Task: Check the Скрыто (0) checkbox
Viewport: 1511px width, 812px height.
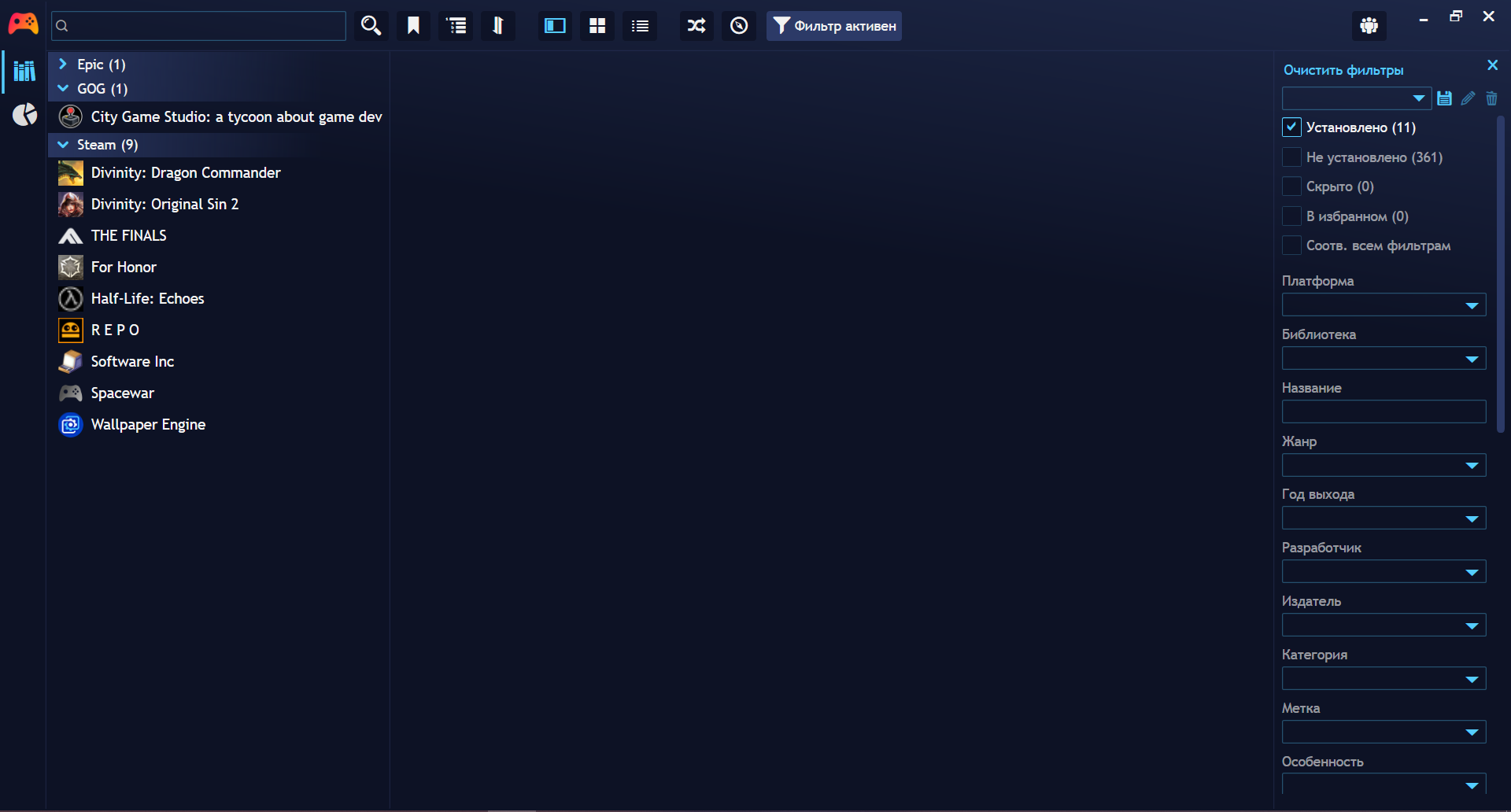Action: coord(1291,186)
